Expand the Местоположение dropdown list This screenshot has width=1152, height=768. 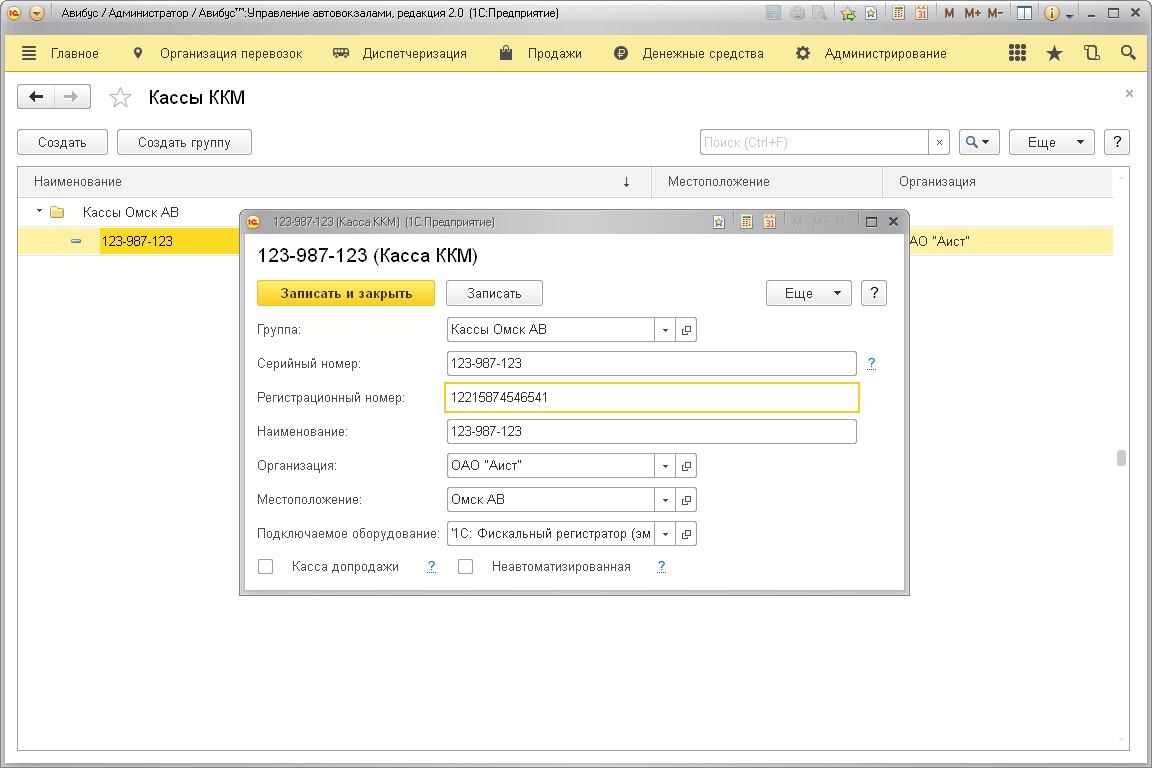pos(666,500)
